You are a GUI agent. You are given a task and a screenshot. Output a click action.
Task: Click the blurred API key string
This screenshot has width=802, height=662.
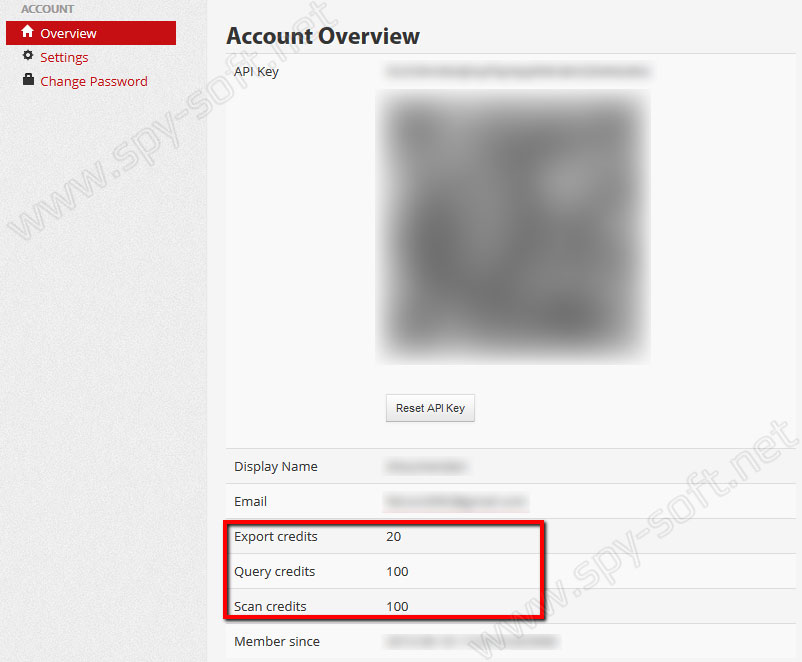click(518, 71)
